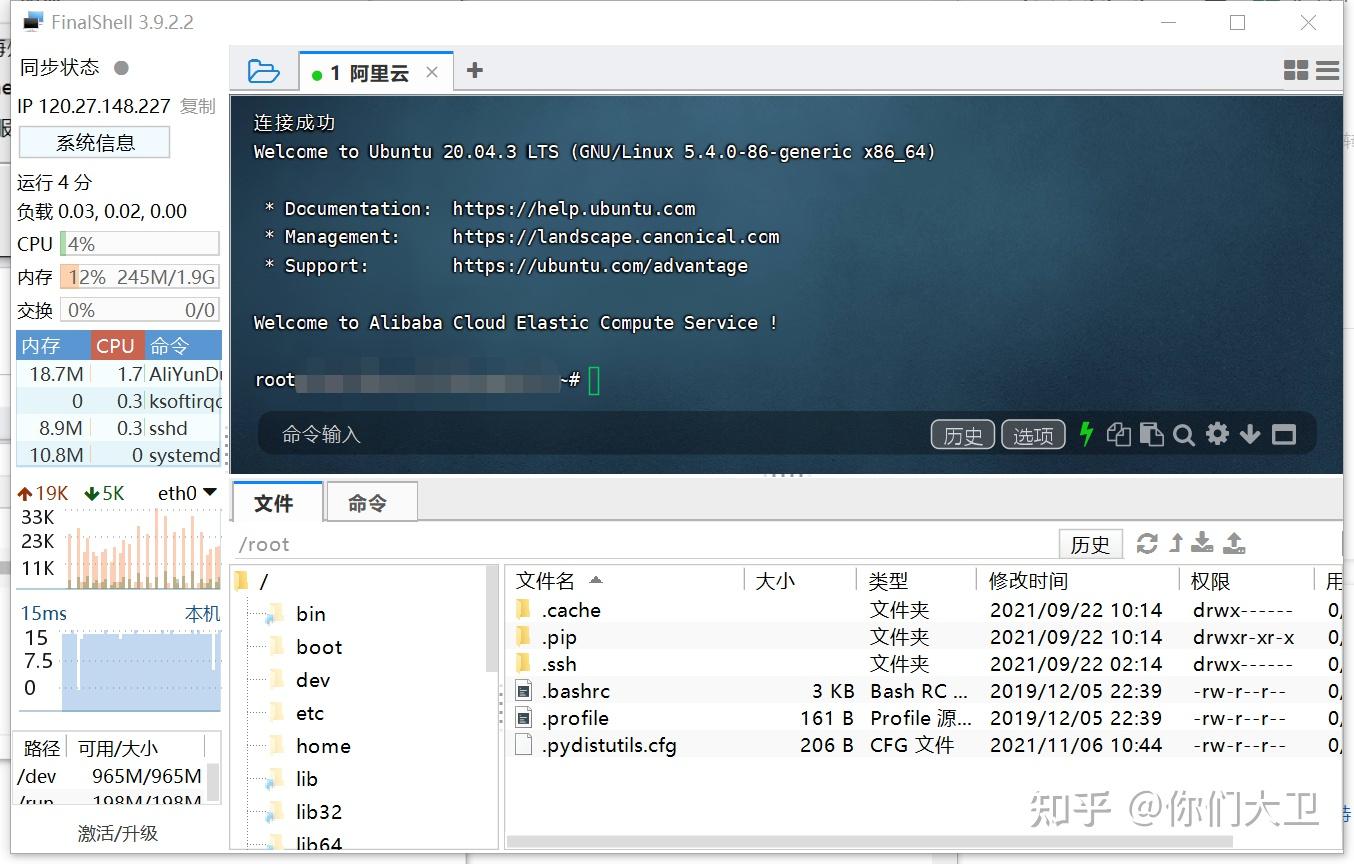Click the 本机 ping link
Image resolution: width=1354 pixels, height=864 pixels.
202,613
